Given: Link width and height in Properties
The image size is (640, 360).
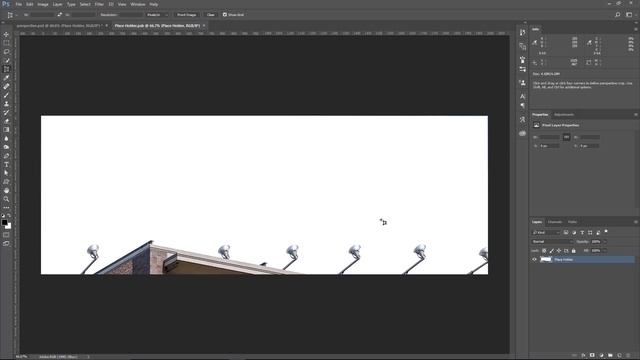Looking at the screenshot, I should (567, 138).
